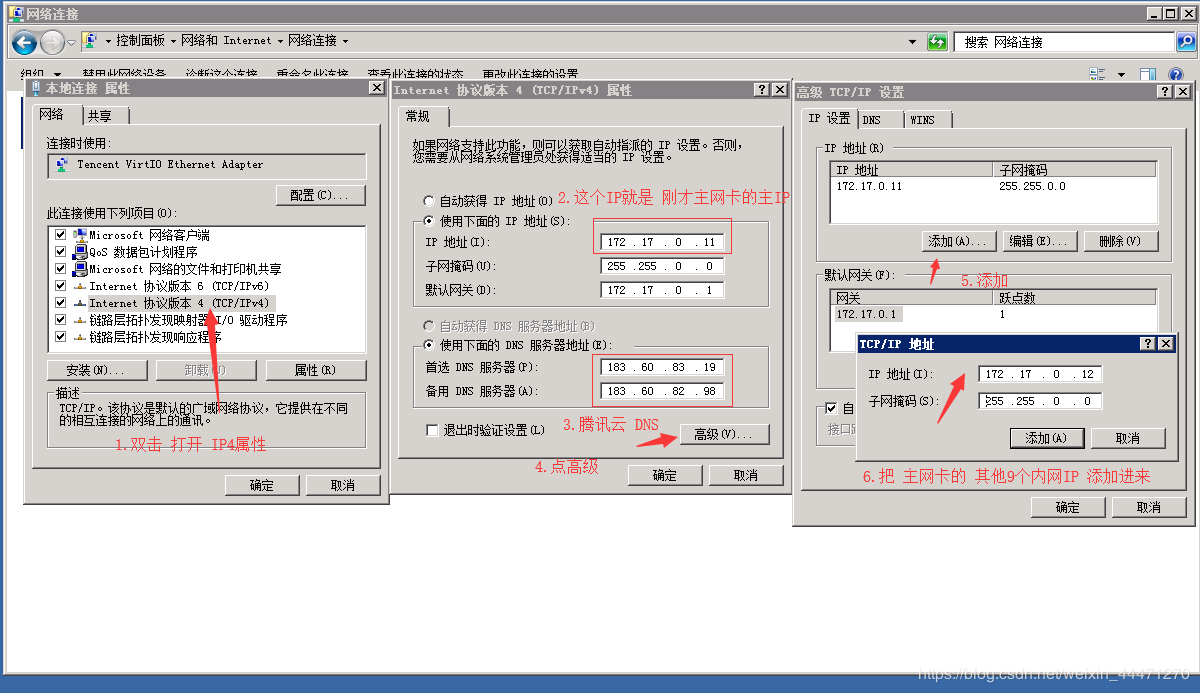This screenshot has width=1200, height=693.
Task: Toggle Internet 协议版本 4 (TCP/IPv4) checkbox
Action: (x=61, y=303)
